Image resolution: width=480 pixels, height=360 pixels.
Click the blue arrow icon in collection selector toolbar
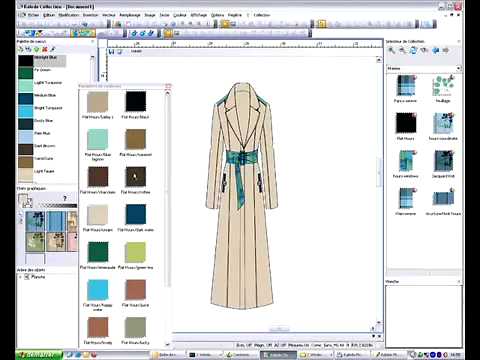click(435, 50)
